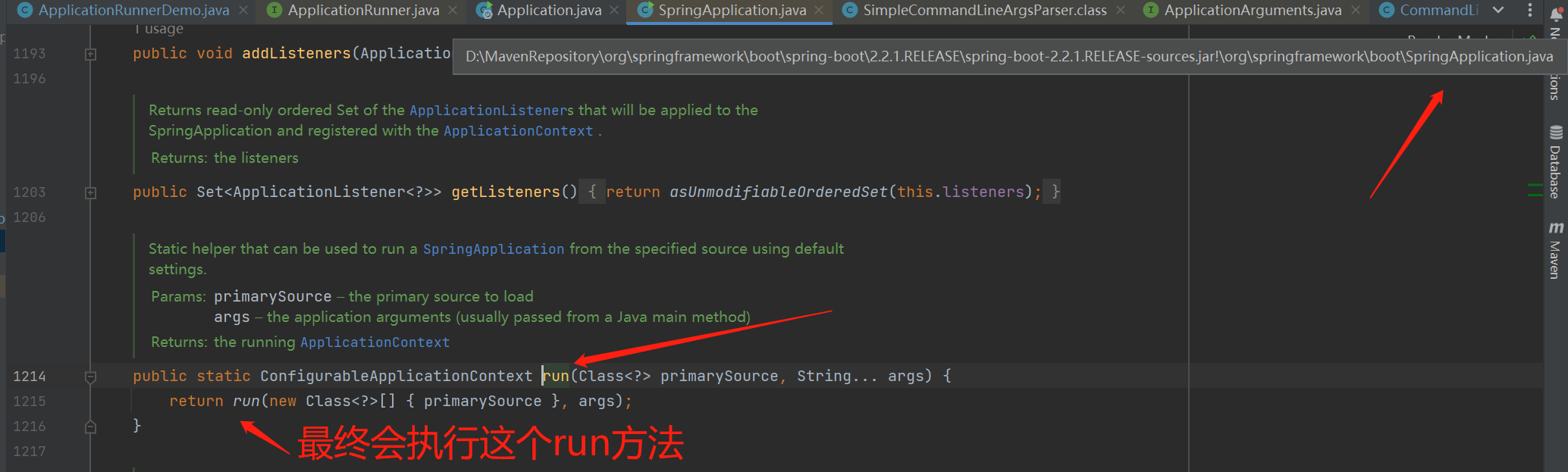Close the SimpleCommandLineArgsParser.class tab
The height and width of the screenshot is (472, 1568).
tap(1121, 11)
